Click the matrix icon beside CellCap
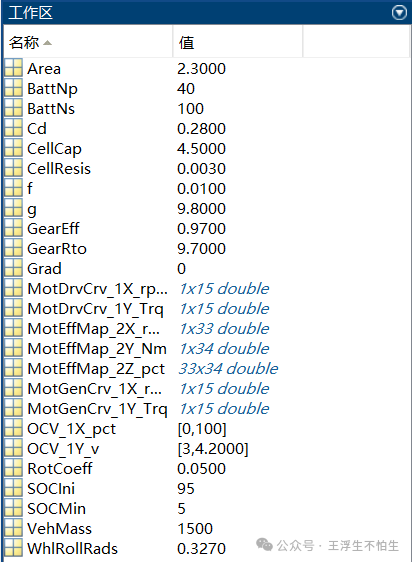 pyautogui.click(x=14, y=148)
